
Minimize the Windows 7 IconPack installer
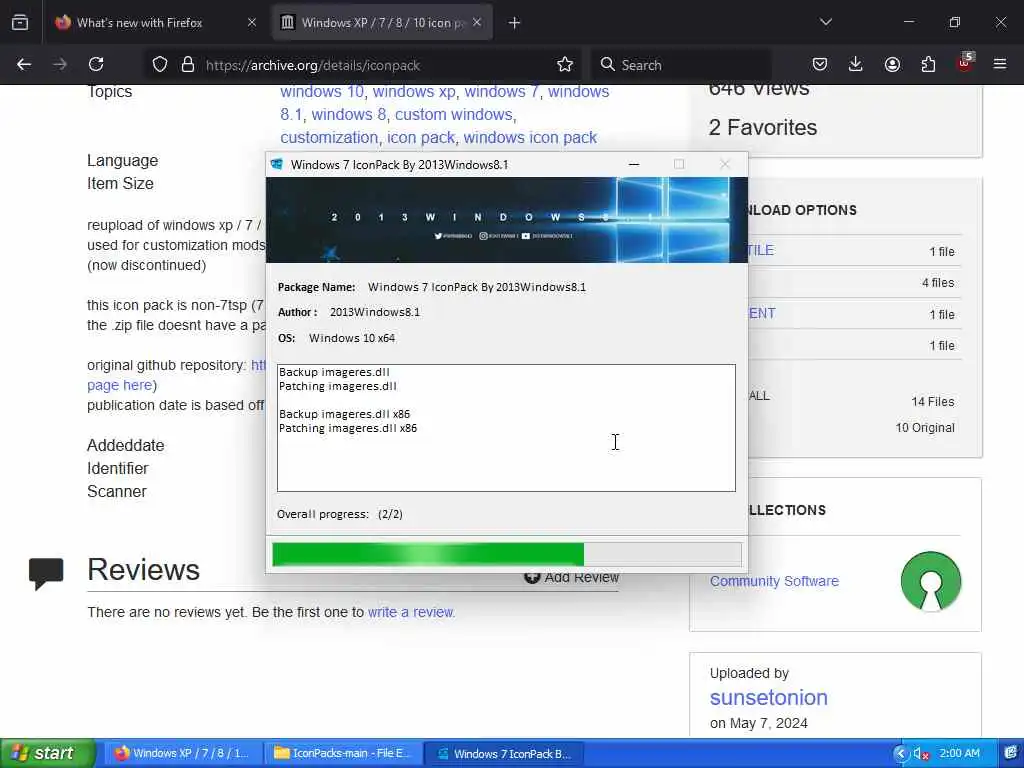pyautogui.click(x=633, y=165)
